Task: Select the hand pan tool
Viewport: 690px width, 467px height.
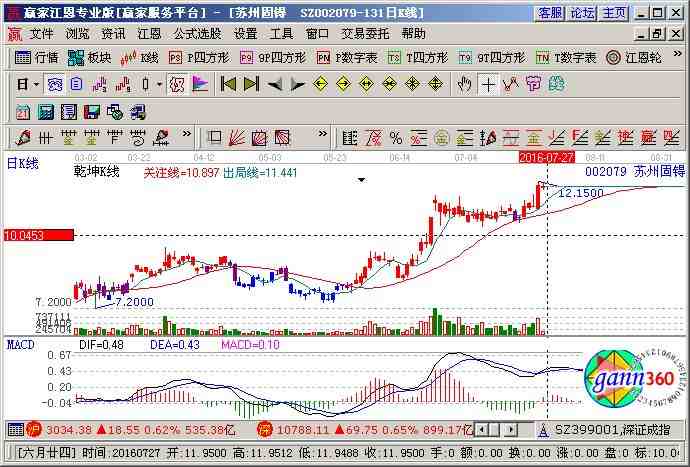Action: point(464,84)
